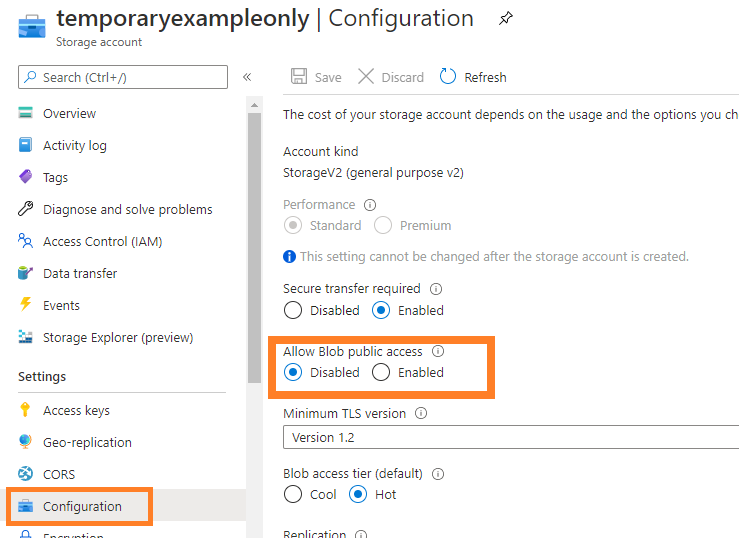The image size is (739, 538).
Task: Click the info icon beside Performance
Action: [x=370, y=205]
